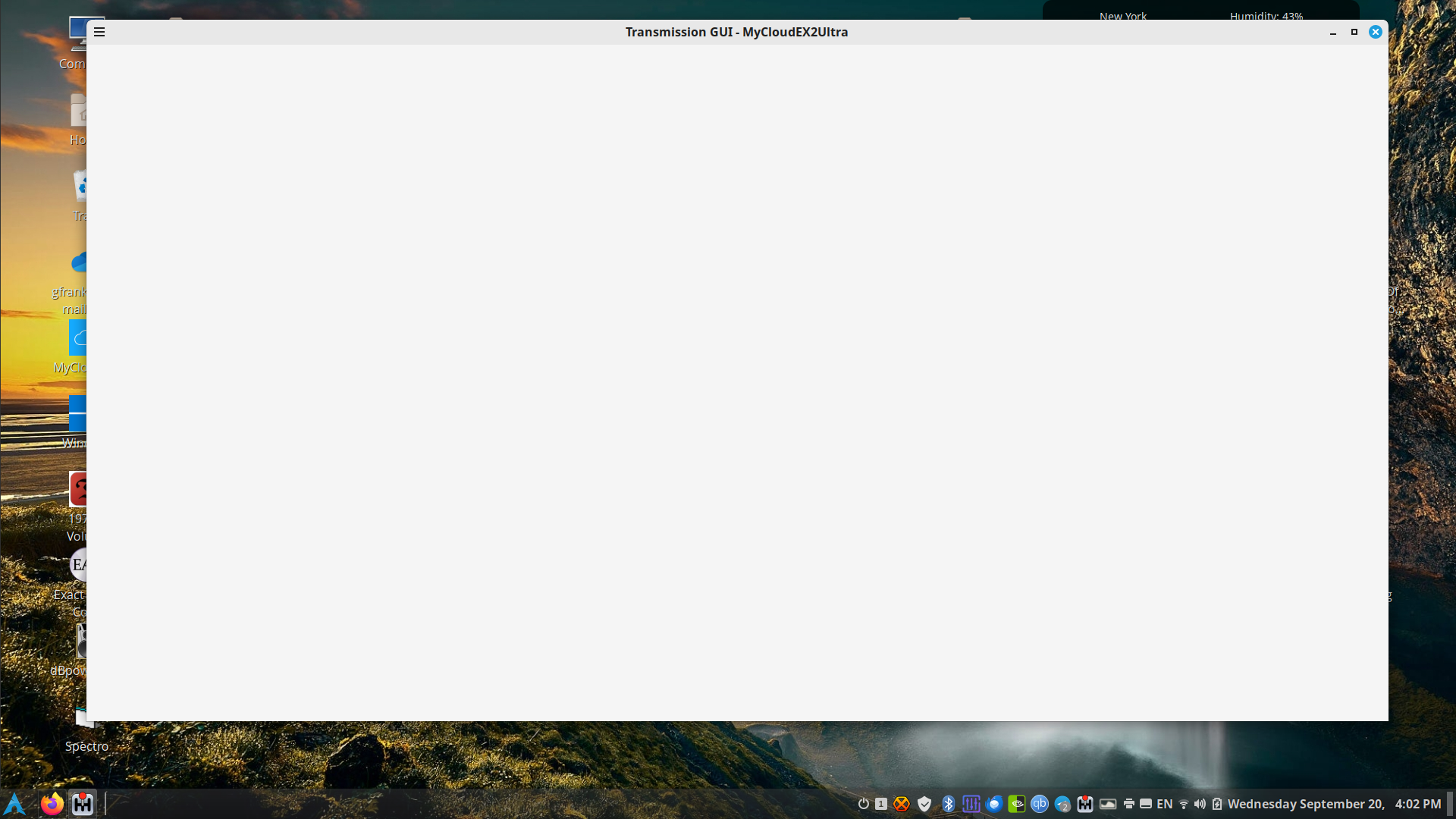The width and height of the screenshot is (1456, 819).
Task: Open qBittorrent from the system tray
Action: point(1040,804)
